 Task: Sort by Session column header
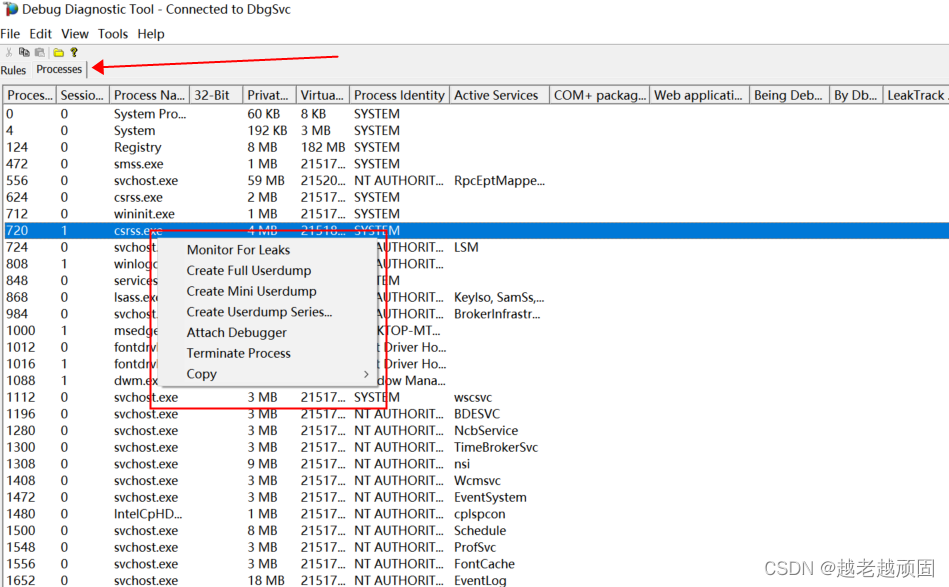[83, 95]
